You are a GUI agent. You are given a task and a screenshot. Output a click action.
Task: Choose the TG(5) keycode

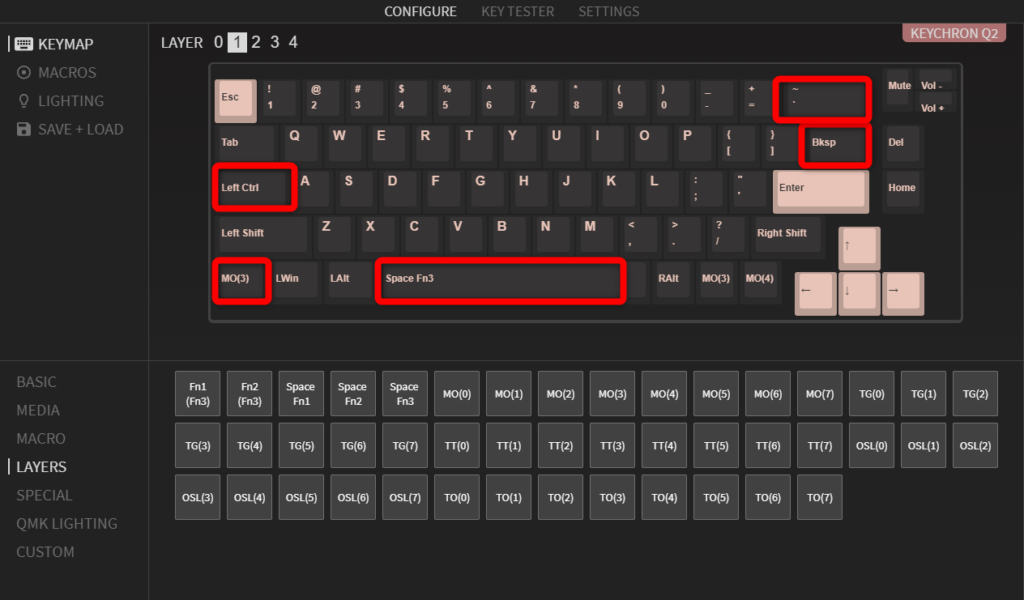(x=301, y=445)
